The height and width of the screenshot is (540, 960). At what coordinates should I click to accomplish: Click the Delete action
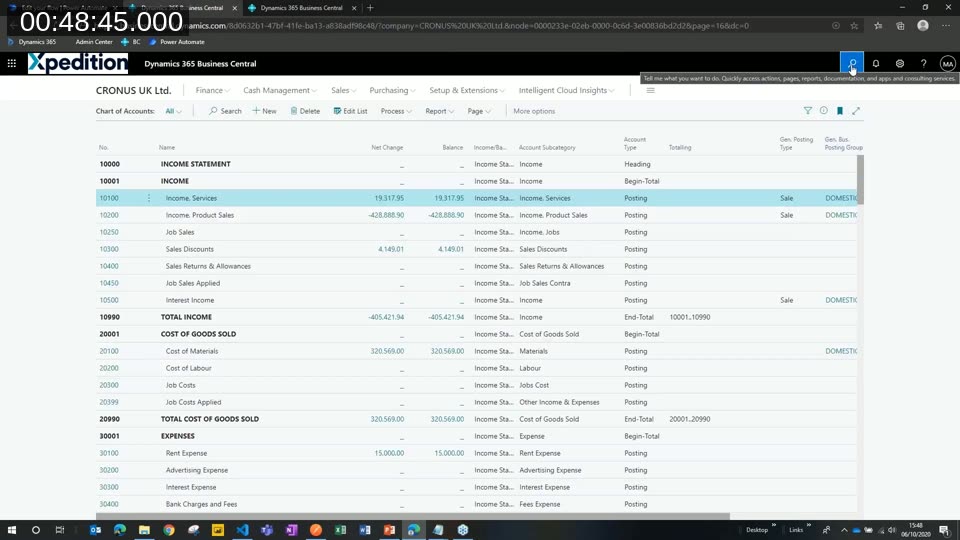[x=305, y=111]
